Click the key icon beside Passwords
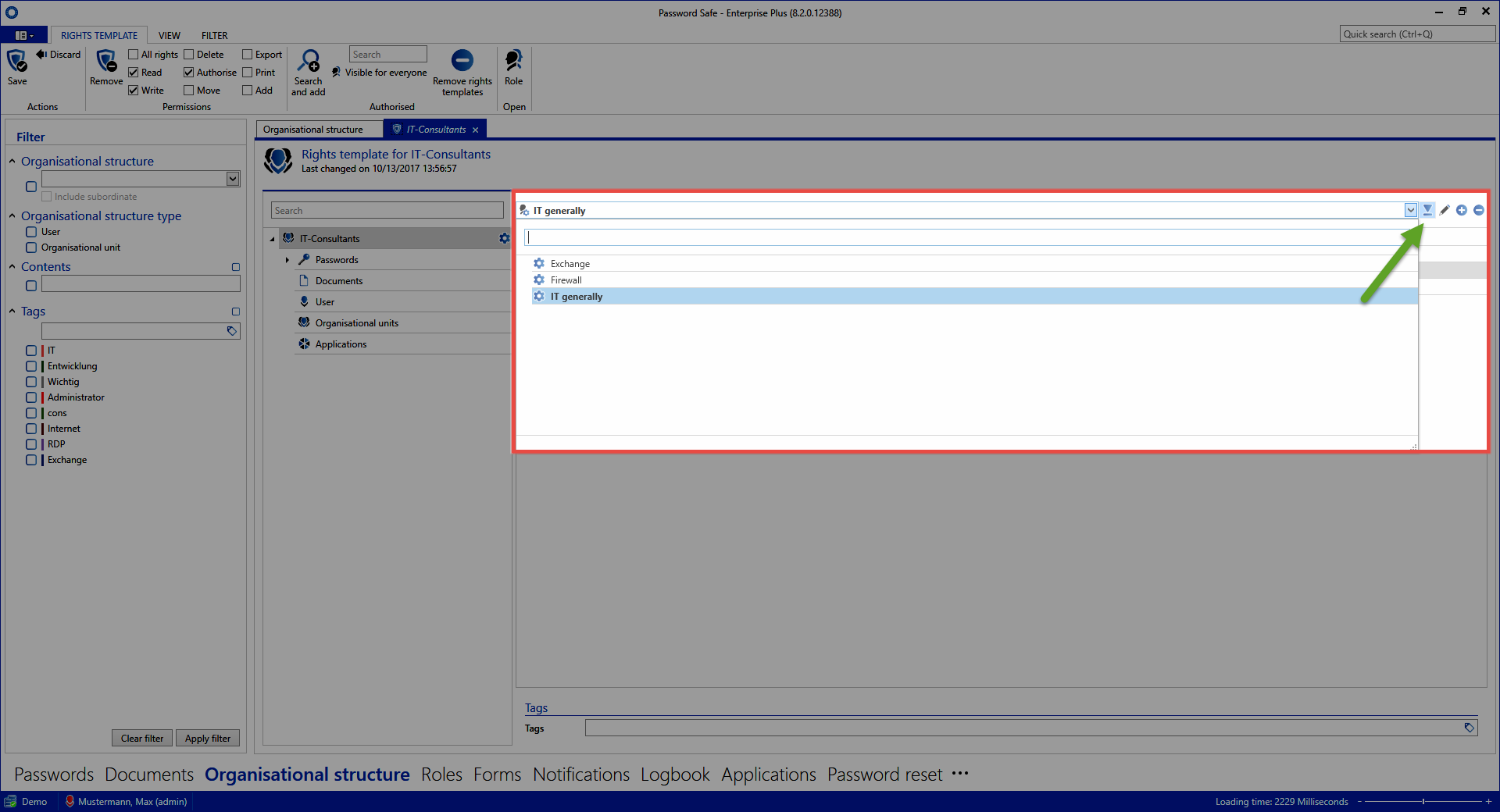Screen dimensions: 1500x812 [304, 259]
